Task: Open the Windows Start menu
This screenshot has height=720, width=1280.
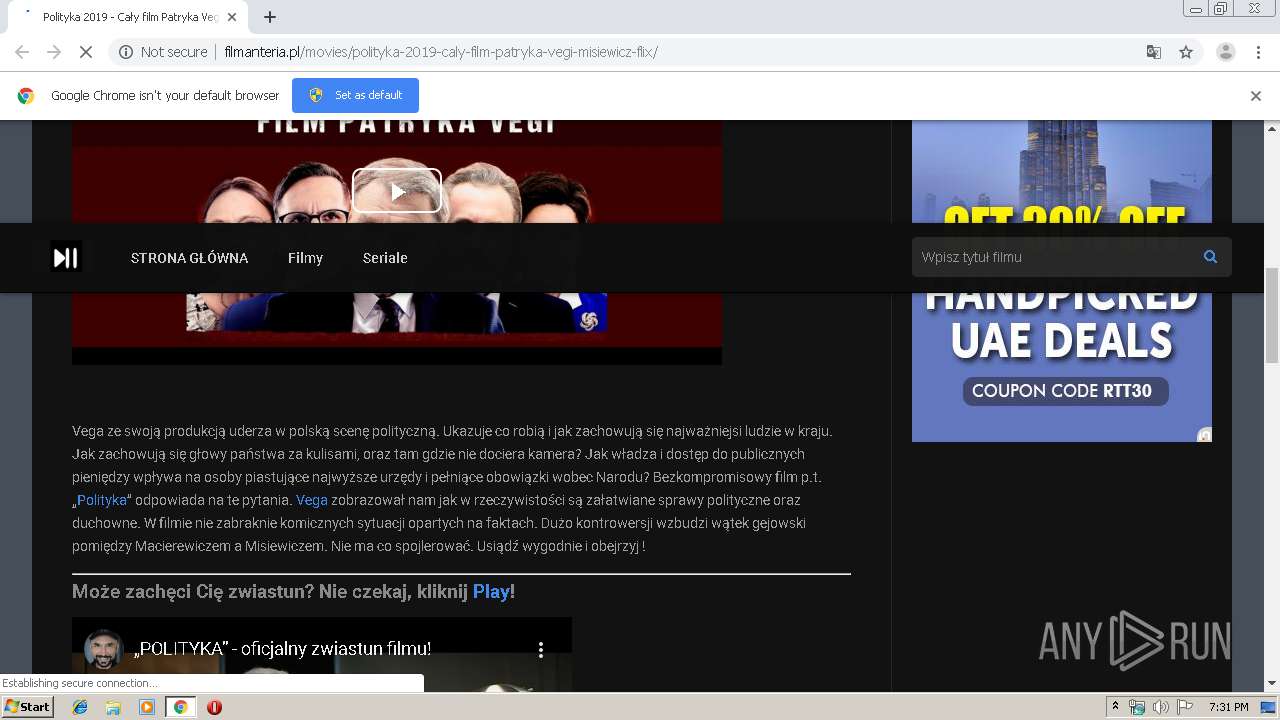Action: (x=27, y=707)
